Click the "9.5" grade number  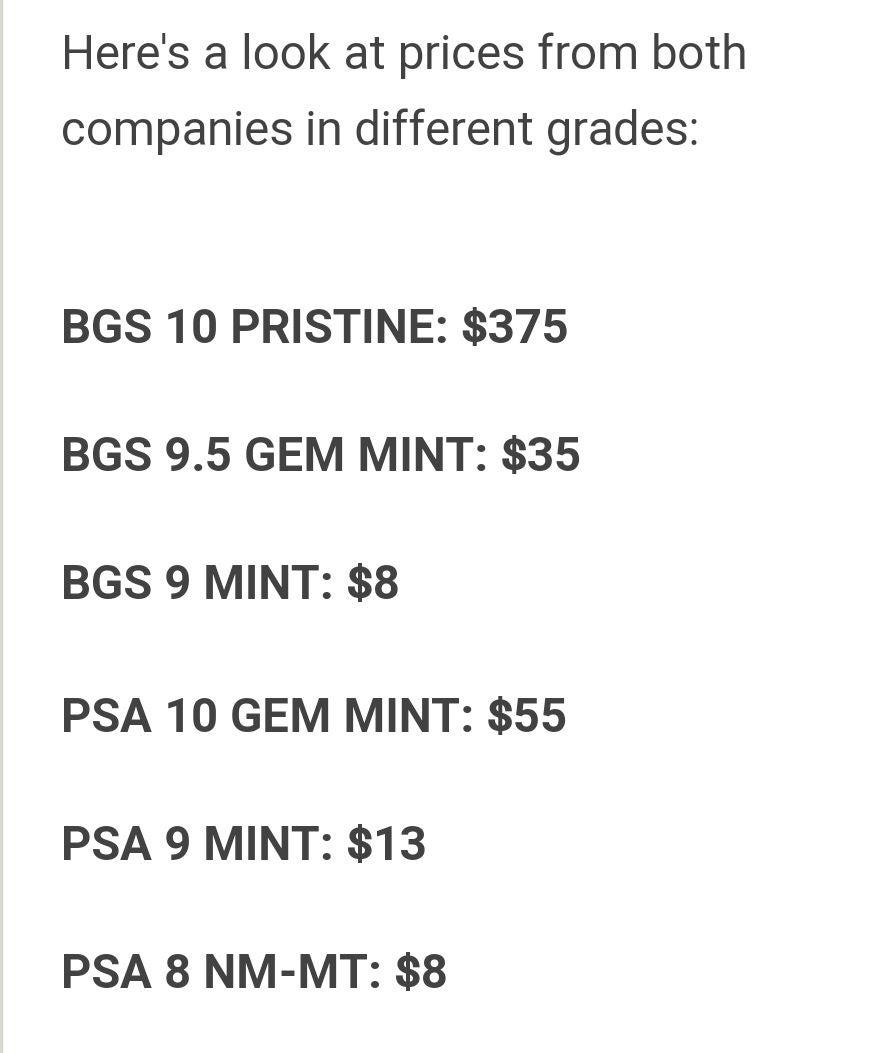197,454
